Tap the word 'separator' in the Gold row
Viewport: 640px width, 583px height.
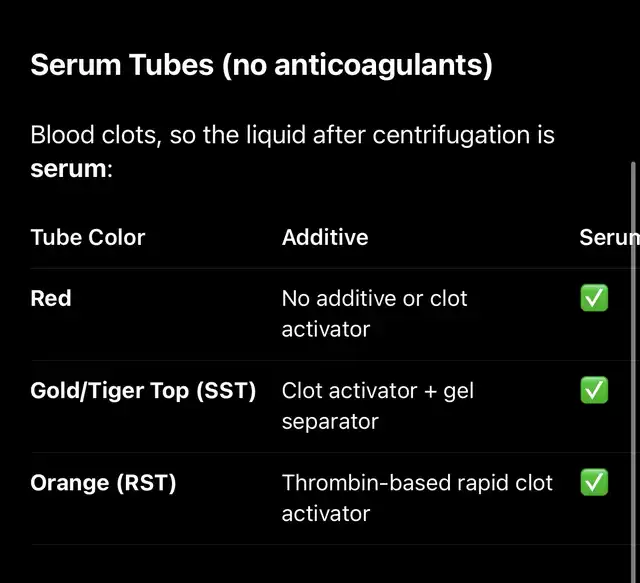pos(330,421)
